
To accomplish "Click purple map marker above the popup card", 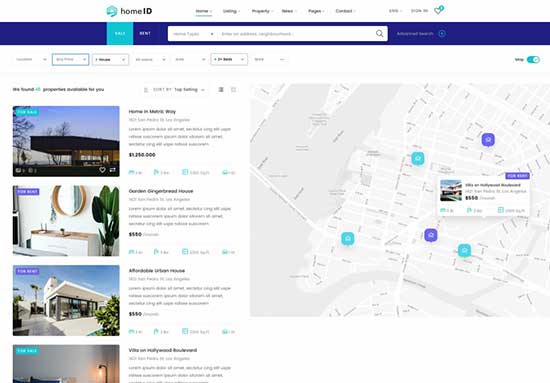I will coord(488,140).
